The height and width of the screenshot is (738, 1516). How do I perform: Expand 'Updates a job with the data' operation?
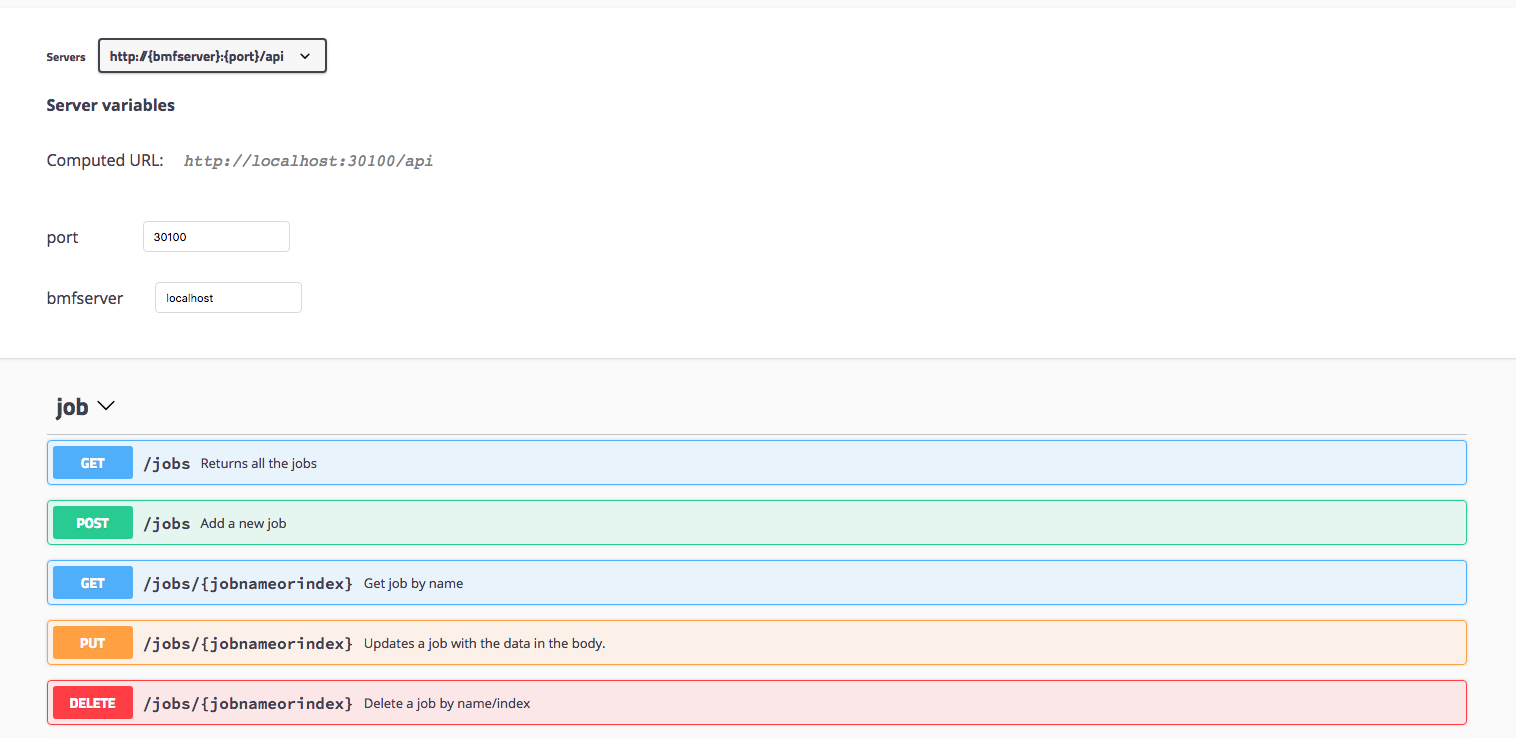[484, 644]
